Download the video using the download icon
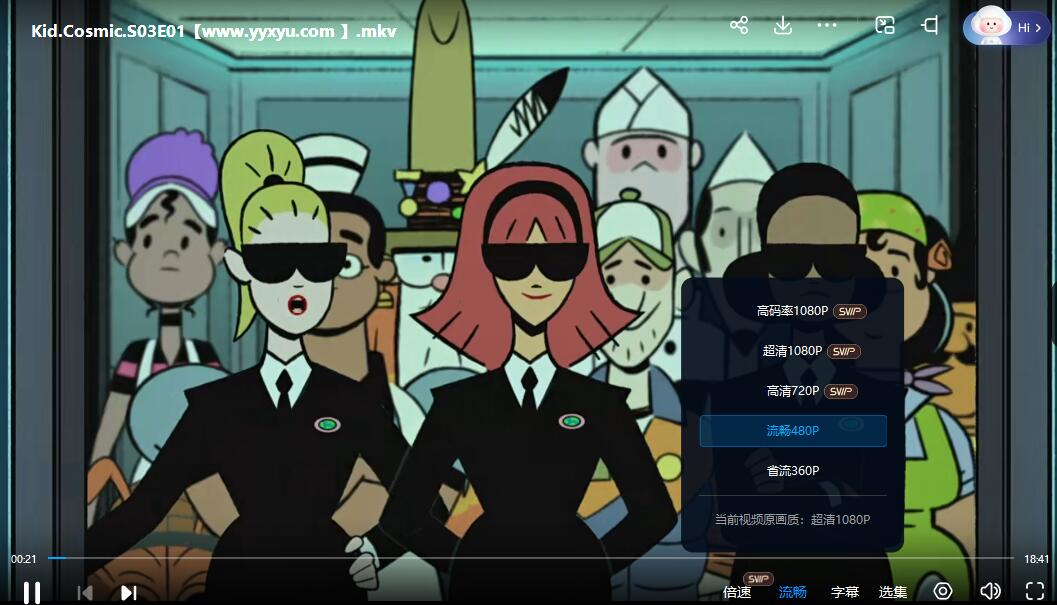This screenshot has width=1057, height=605. (783, 26)
